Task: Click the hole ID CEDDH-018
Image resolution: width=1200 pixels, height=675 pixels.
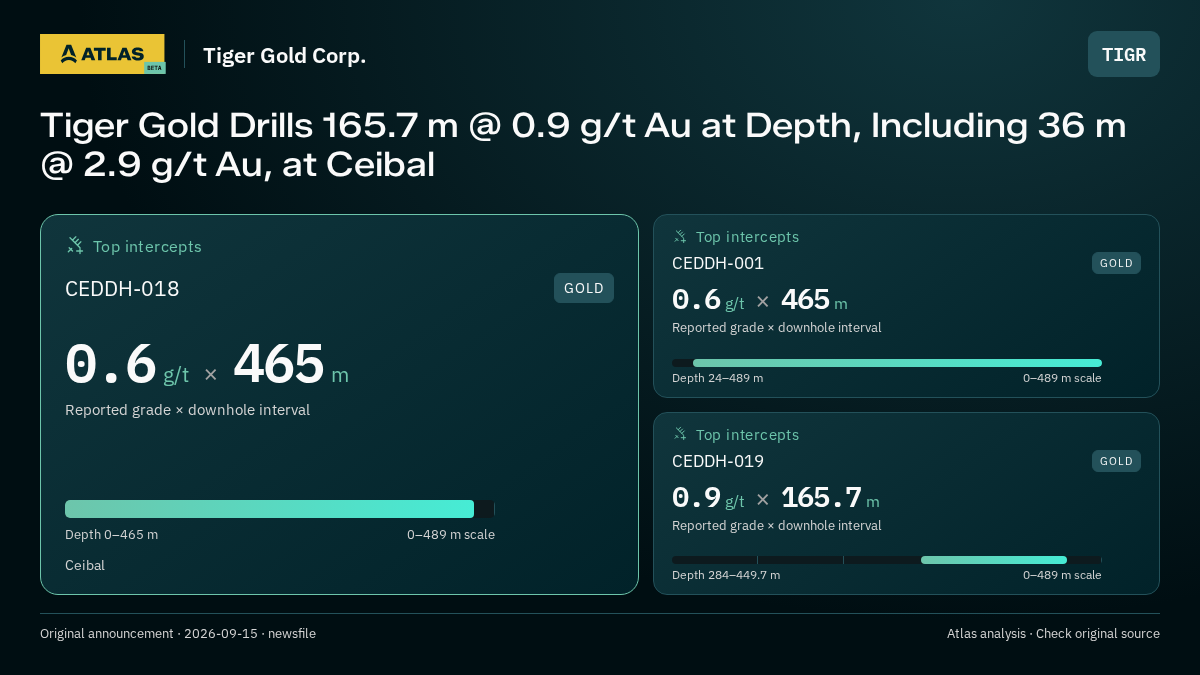Action: coord(122,289)
